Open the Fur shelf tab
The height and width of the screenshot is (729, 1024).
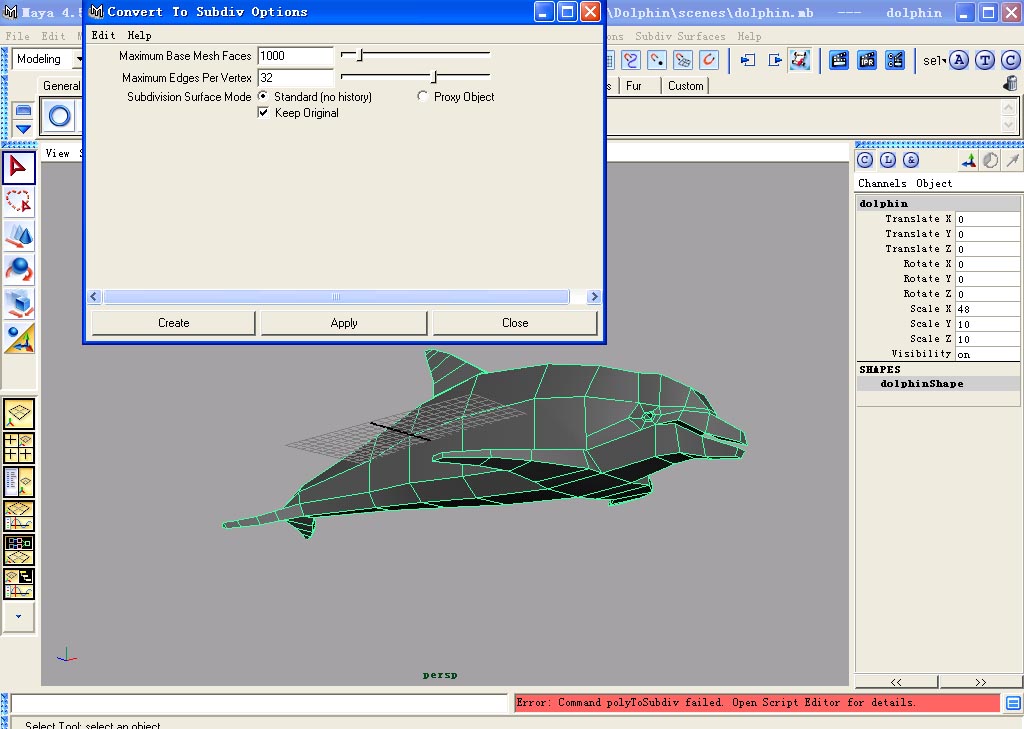[633, 86]
